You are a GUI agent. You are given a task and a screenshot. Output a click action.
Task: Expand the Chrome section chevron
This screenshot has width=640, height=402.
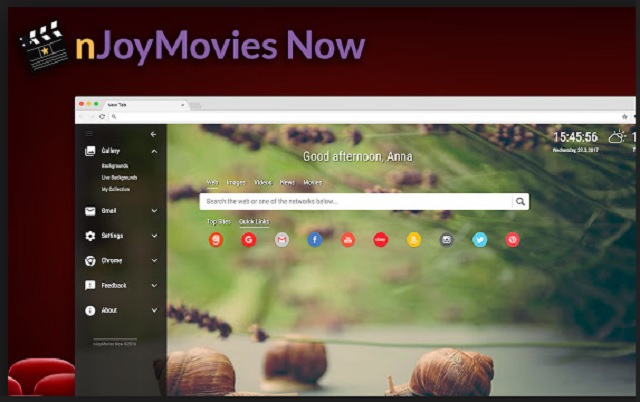(154, 261)
